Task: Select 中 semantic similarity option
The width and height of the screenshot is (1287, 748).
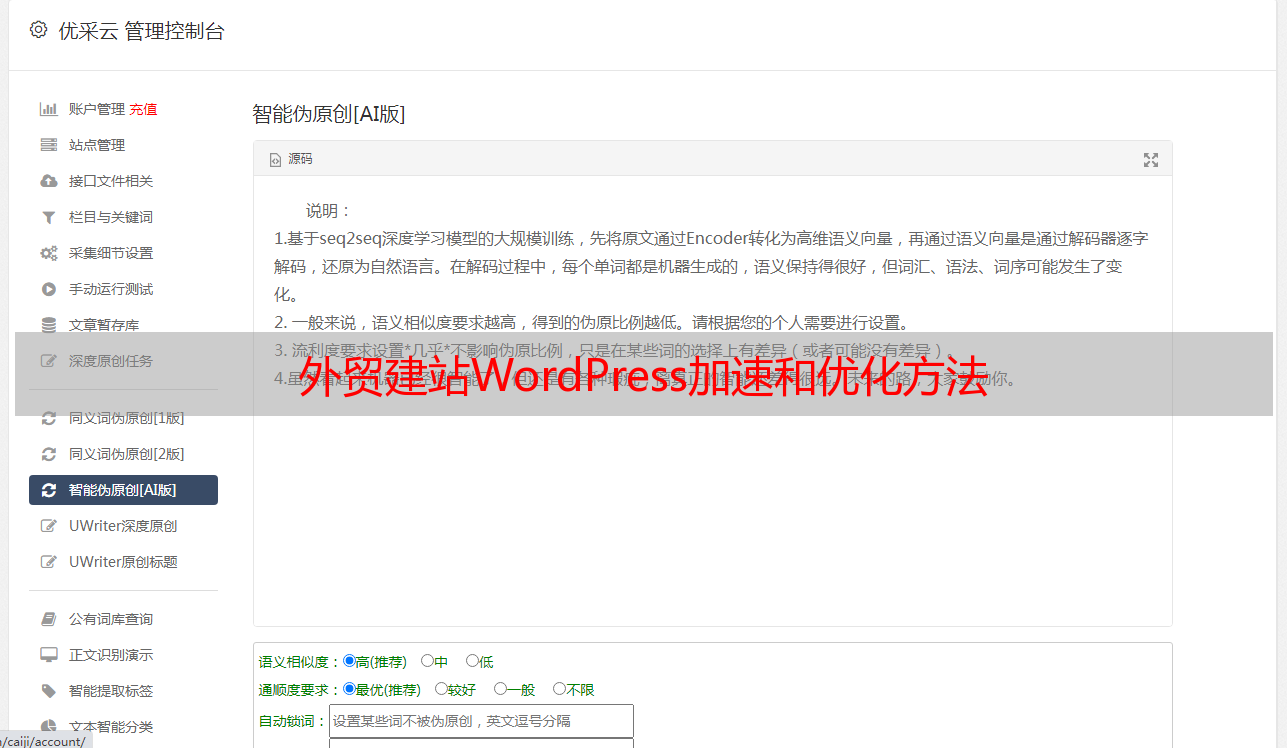Action: [427, 661]
